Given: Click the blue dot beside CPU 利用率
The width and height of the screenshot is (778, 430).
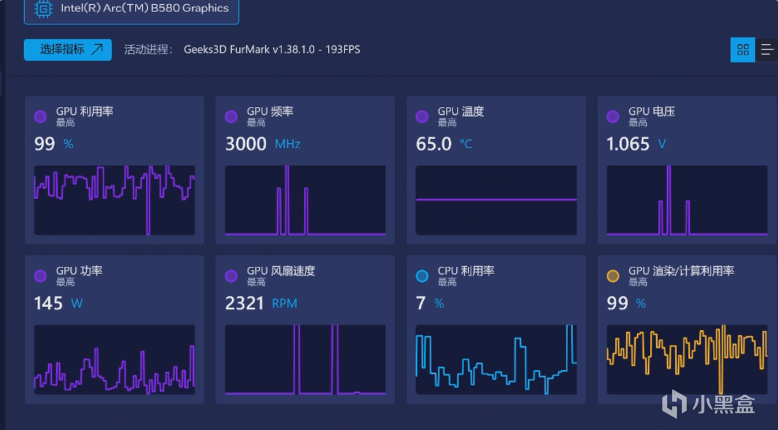Looking at the screenshot, I should 422,276.
